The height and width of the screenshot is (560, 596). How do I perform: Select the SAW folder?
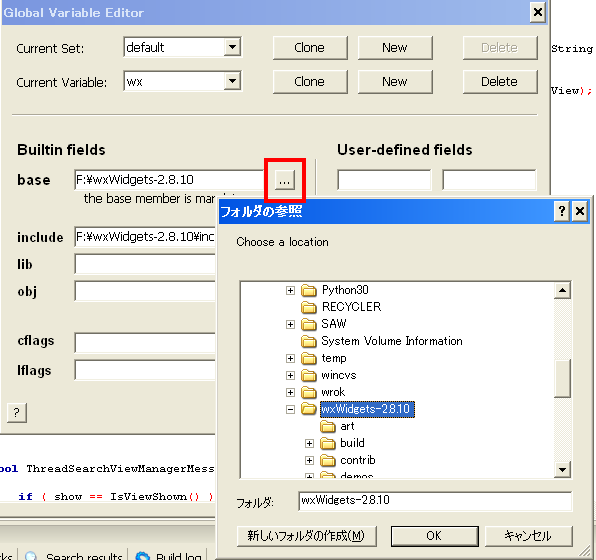click(x=334, y=324)
